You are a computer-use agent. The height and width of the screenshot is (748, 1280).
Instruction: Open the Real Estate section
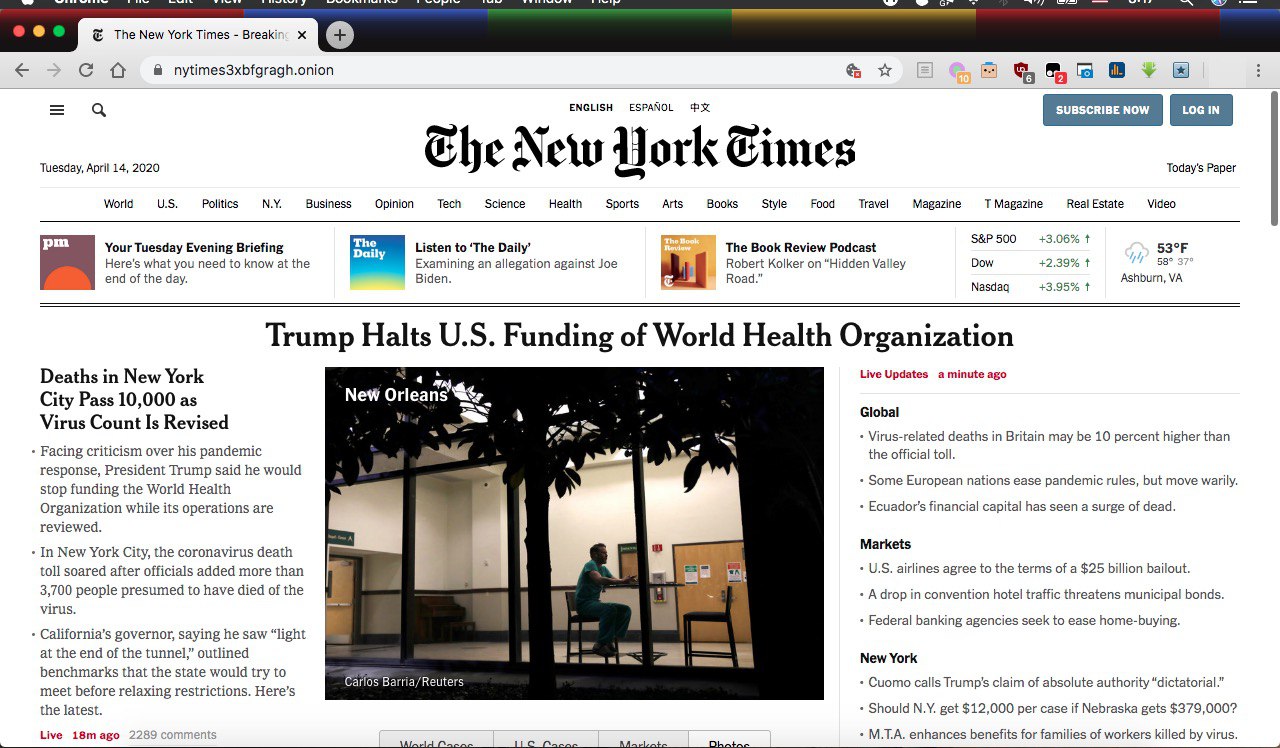click(1095, 204)
